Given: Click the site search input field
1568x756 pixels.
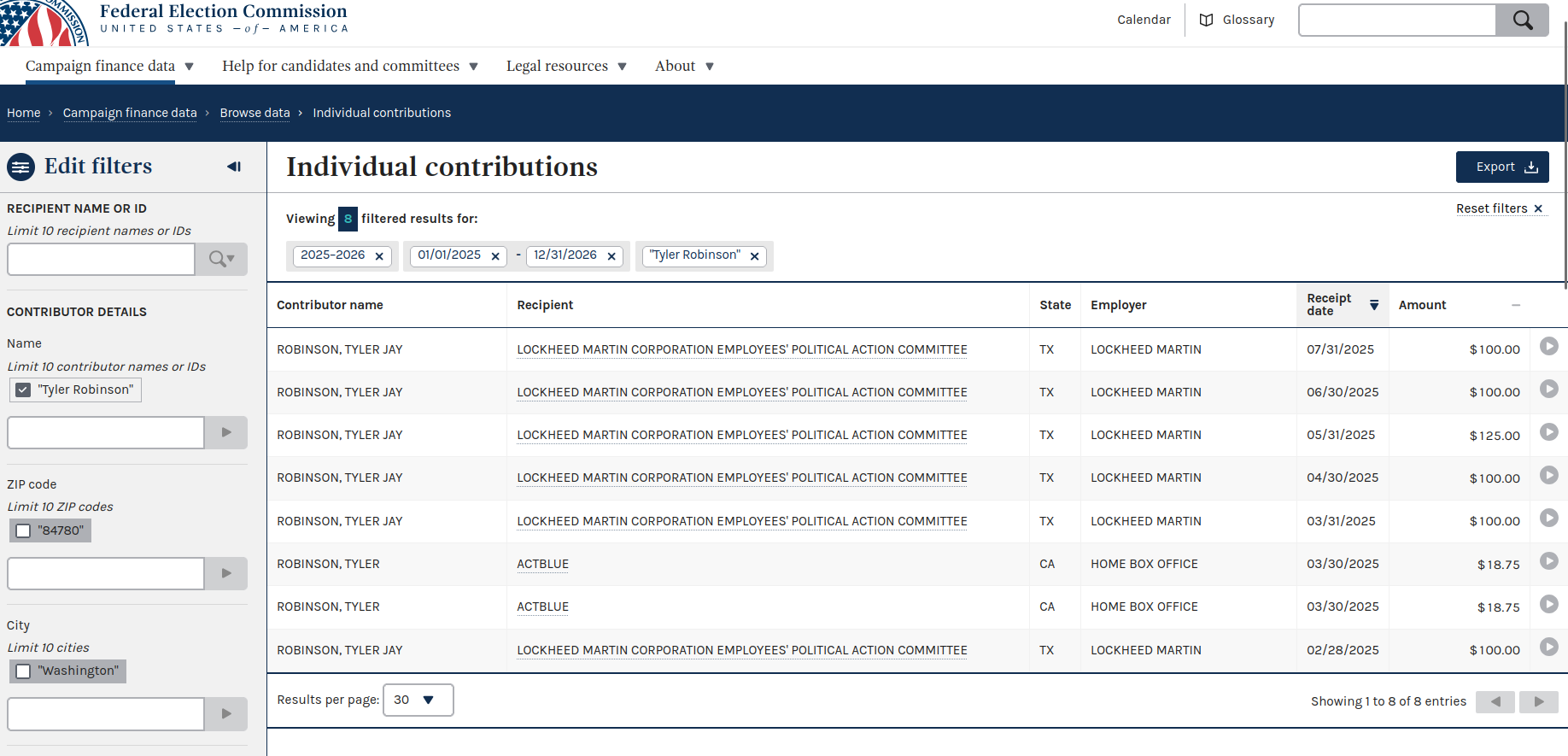Looking at the screenshot, I should click(x=1397, y=20).
